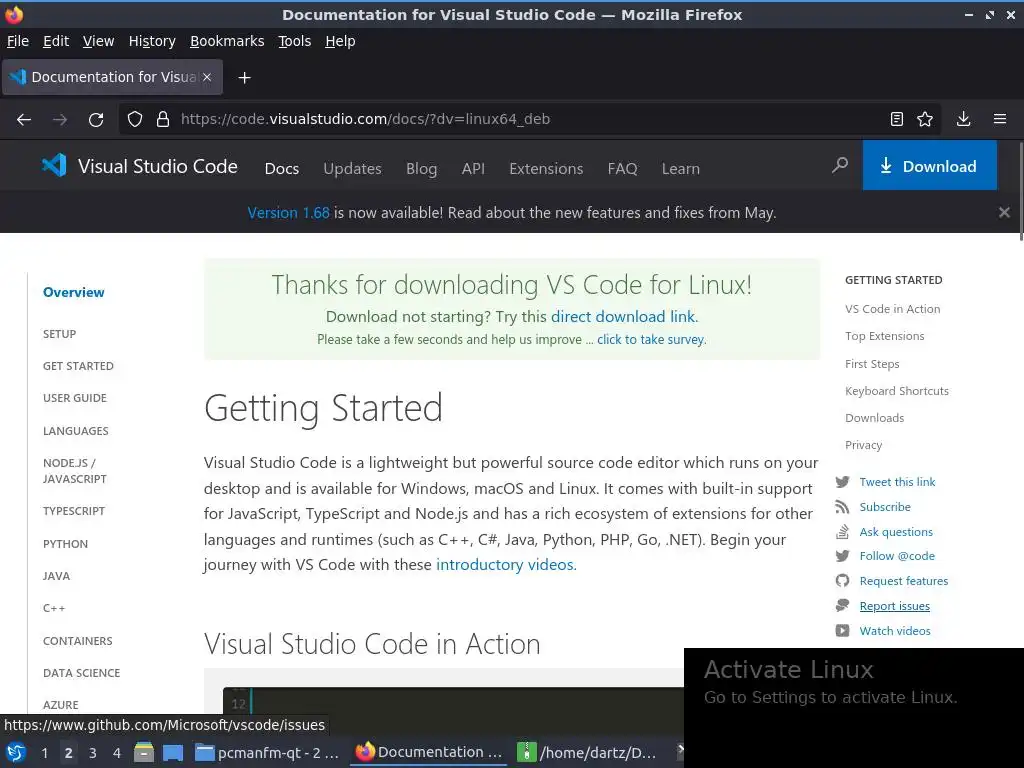Screen dimensions: 1024x768
Task: Dismiss the Version 1.68 announcement banner
Action: point(1004,212)
